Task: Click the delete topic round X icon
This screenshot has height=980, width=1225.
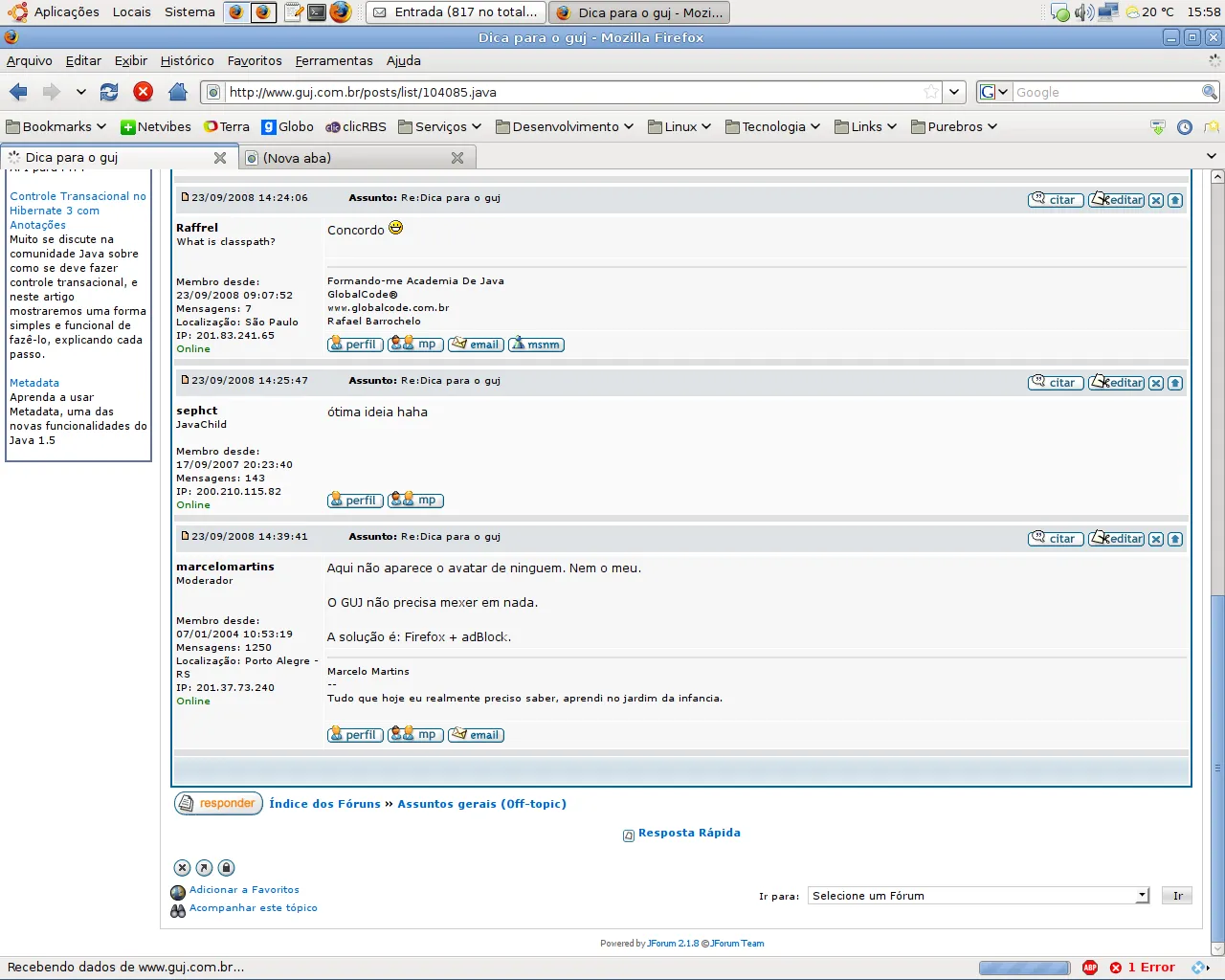Action: (182, 867)
